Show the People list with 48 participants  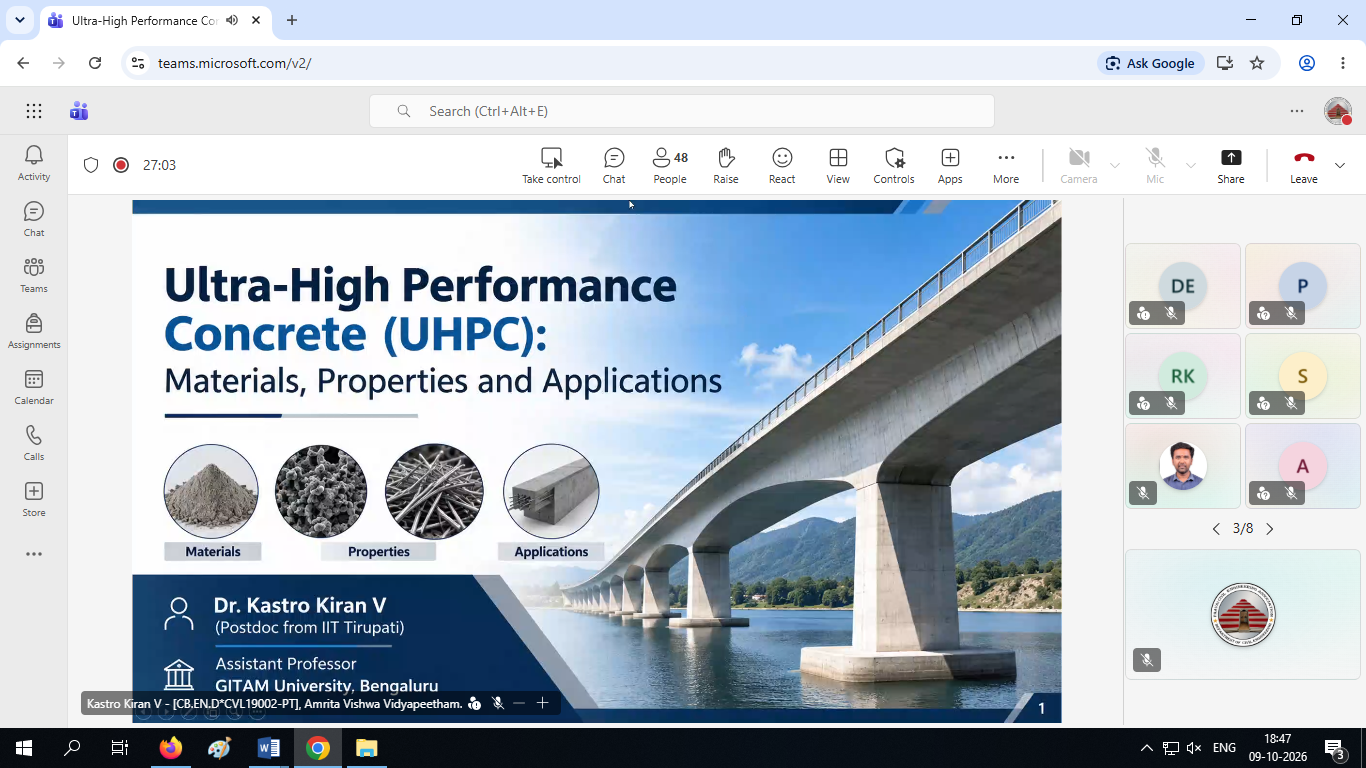[670, 165]
